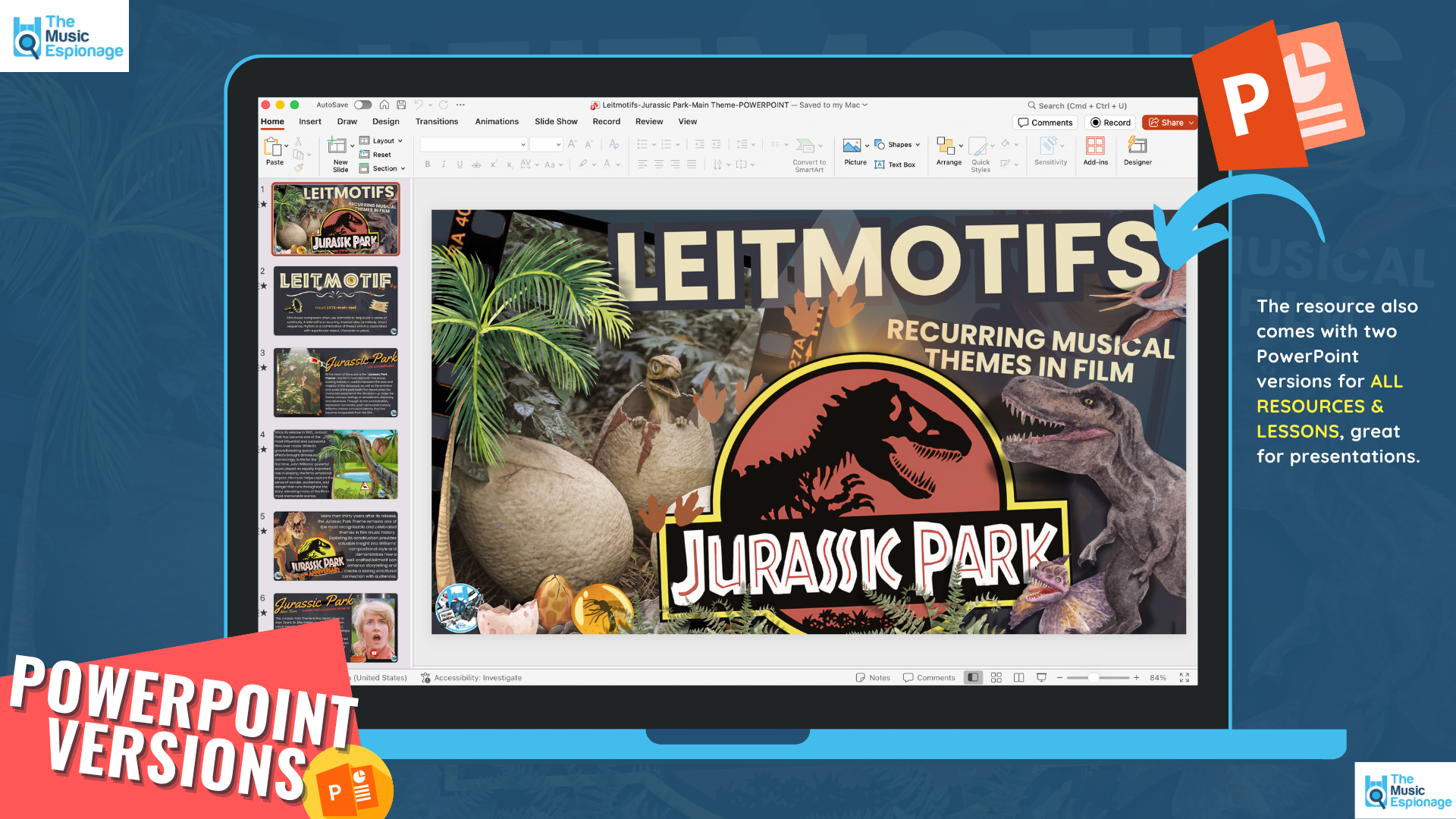The image size is (1456, 819).
Task: Toggle Italic formatting
Action: pyautogui.click(x=444, y=165)
